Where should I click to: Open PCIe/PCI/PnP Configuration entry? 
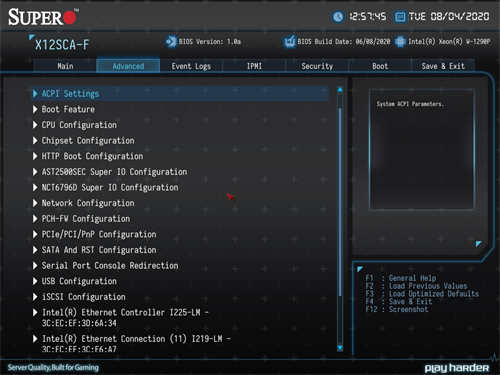(180, 234)
